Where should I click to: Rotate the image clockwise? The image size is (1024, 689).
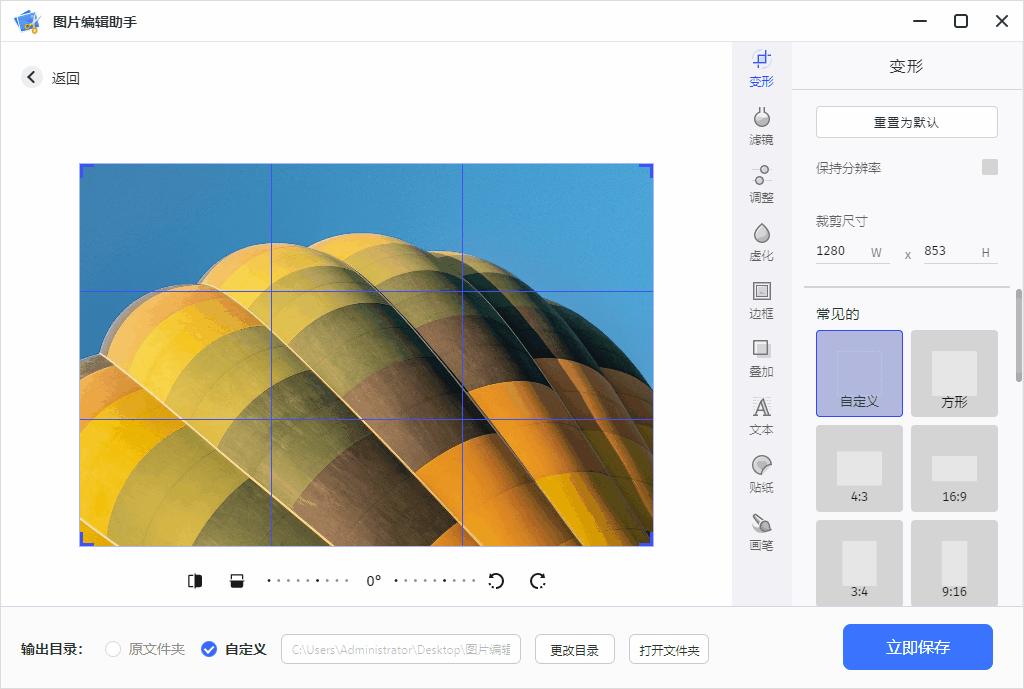[537, 580]
